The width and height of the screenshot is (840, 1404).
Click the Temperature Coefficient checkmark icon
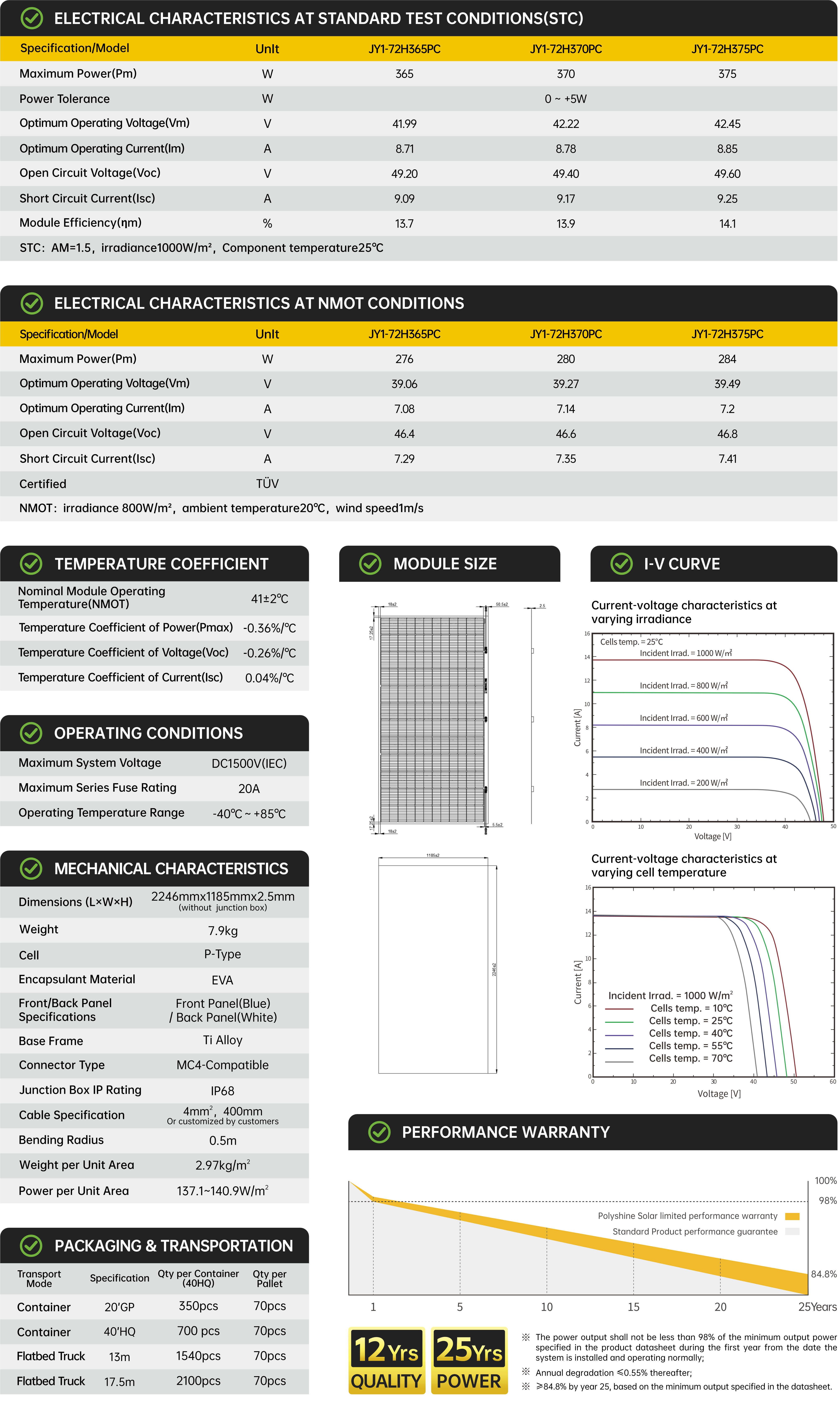coord(31,564)
